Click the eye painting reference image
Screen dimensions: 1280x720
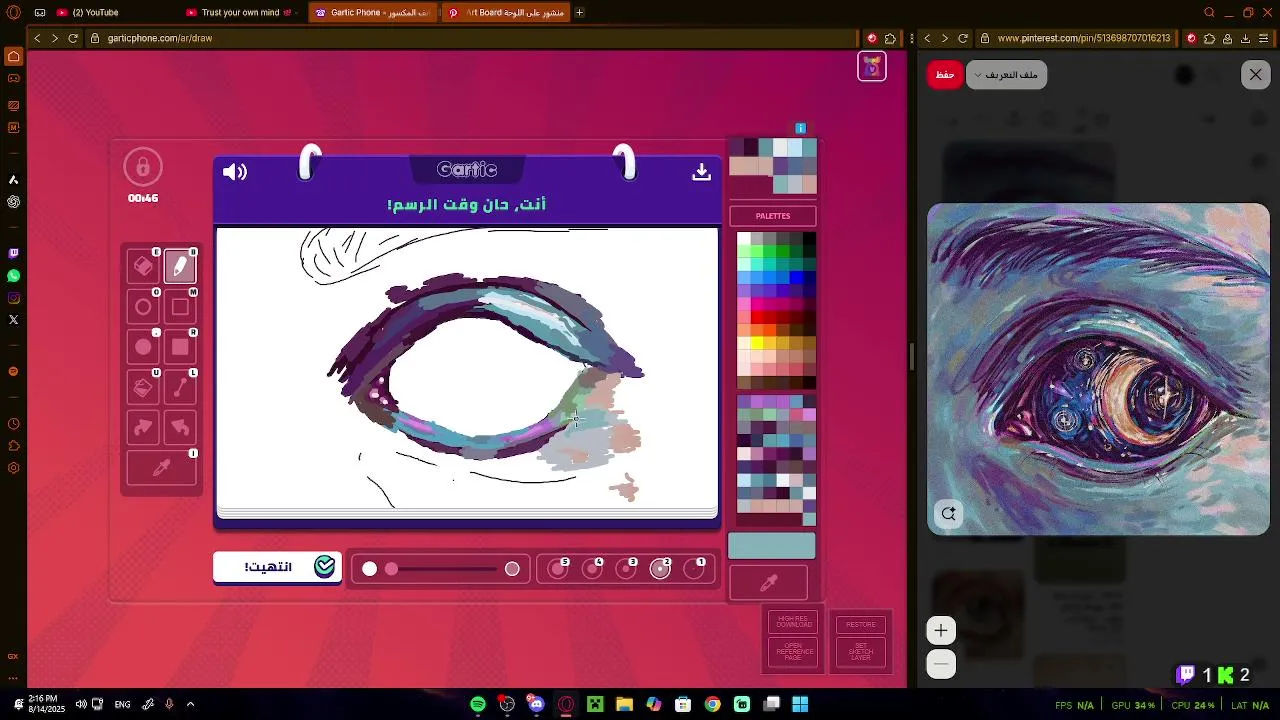tap(1098, 369)
